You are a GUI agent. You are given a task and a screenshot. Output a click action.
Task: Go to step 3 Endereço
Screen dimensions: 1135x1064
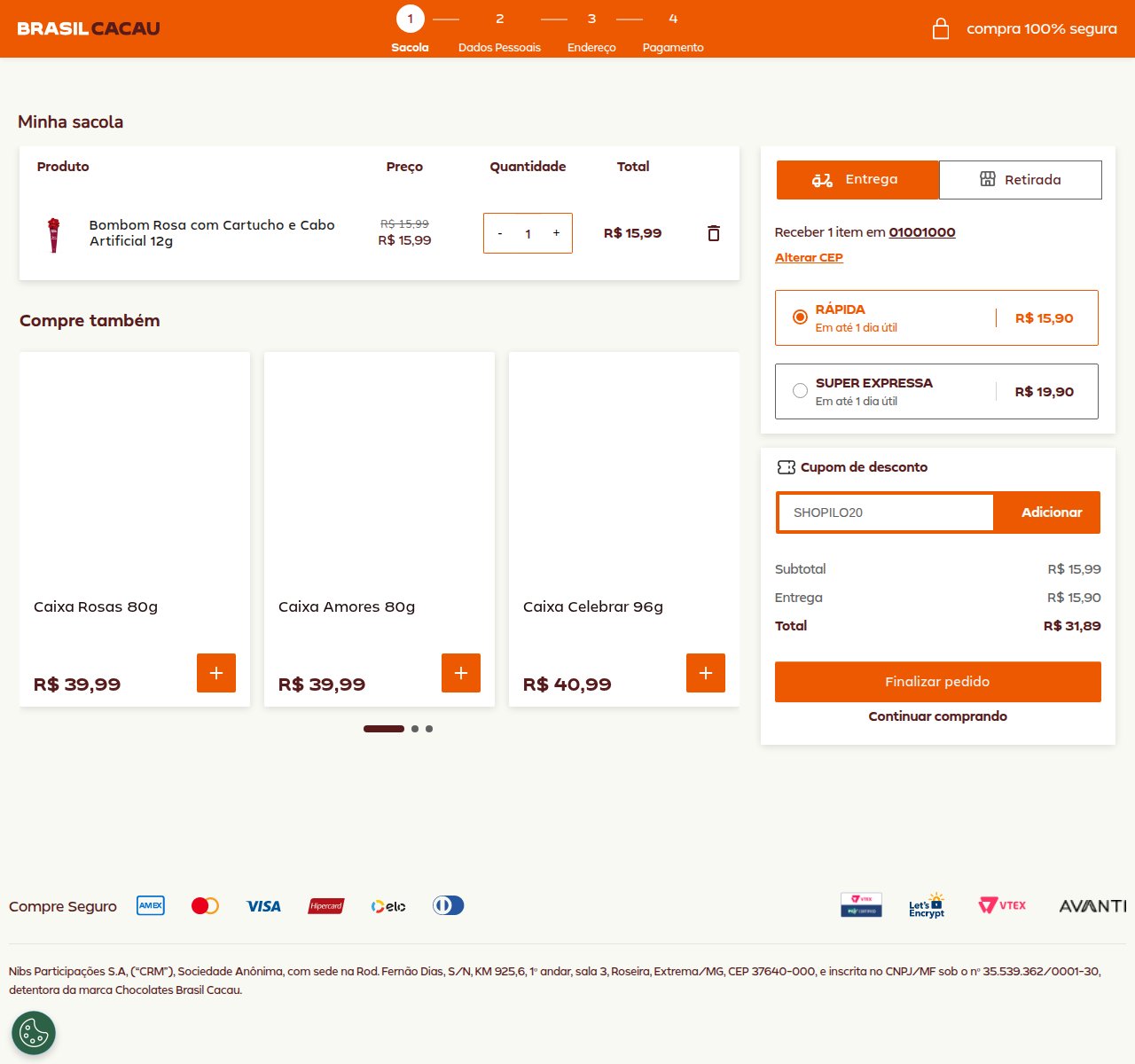[x=591, y=30]
